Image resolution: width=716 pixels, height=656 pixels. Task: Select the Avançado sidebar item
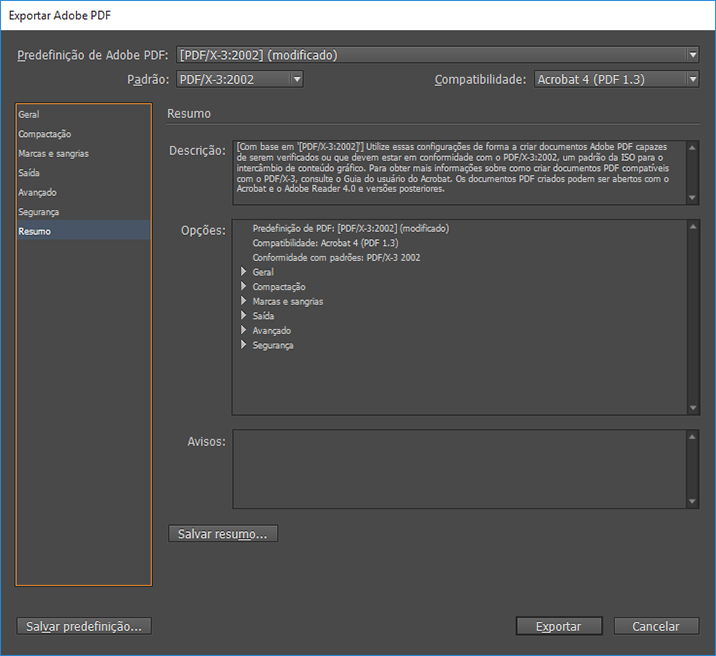click(x=37, y=192)
